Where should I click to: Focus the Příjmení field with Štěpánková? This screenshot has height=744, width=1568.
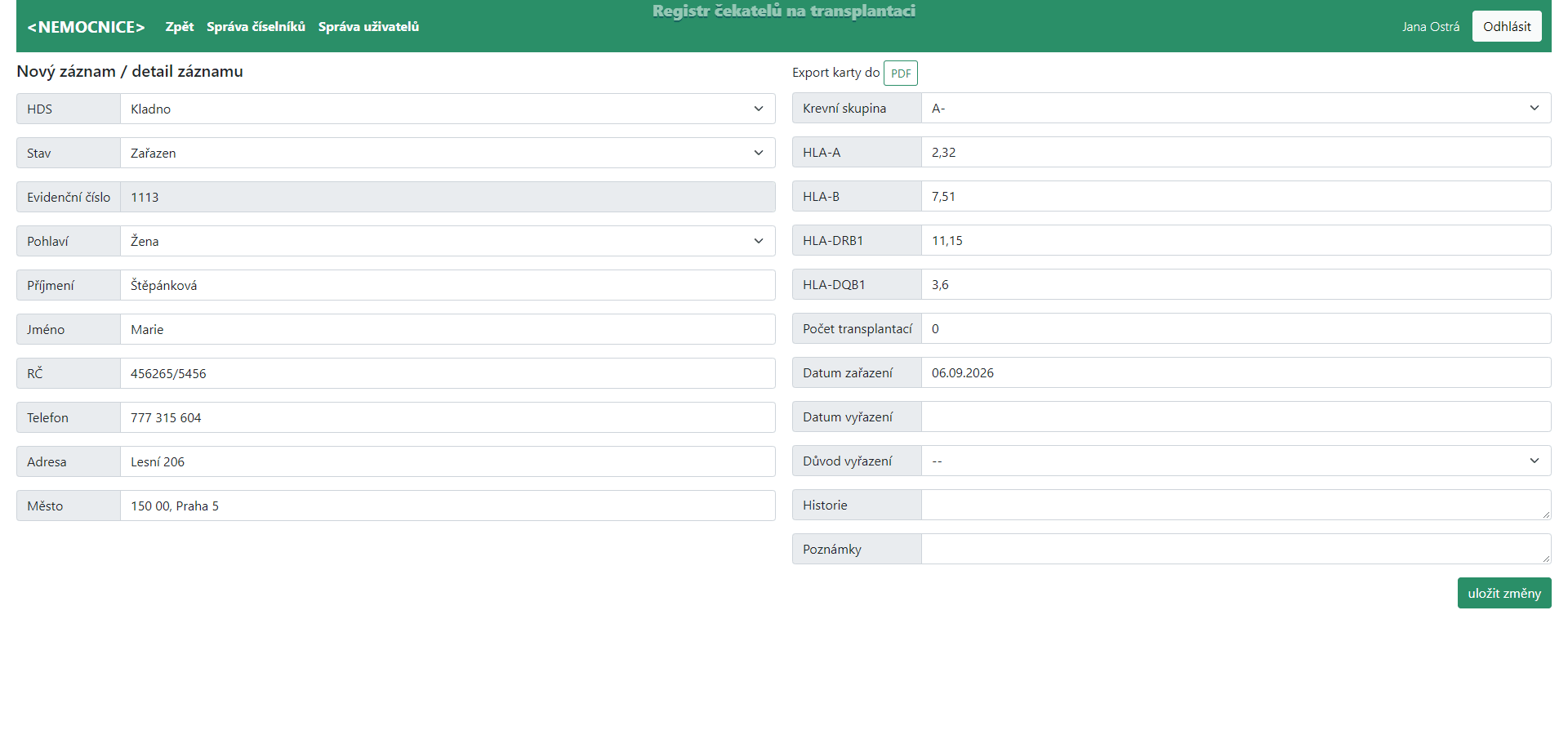tap(448, 285)
